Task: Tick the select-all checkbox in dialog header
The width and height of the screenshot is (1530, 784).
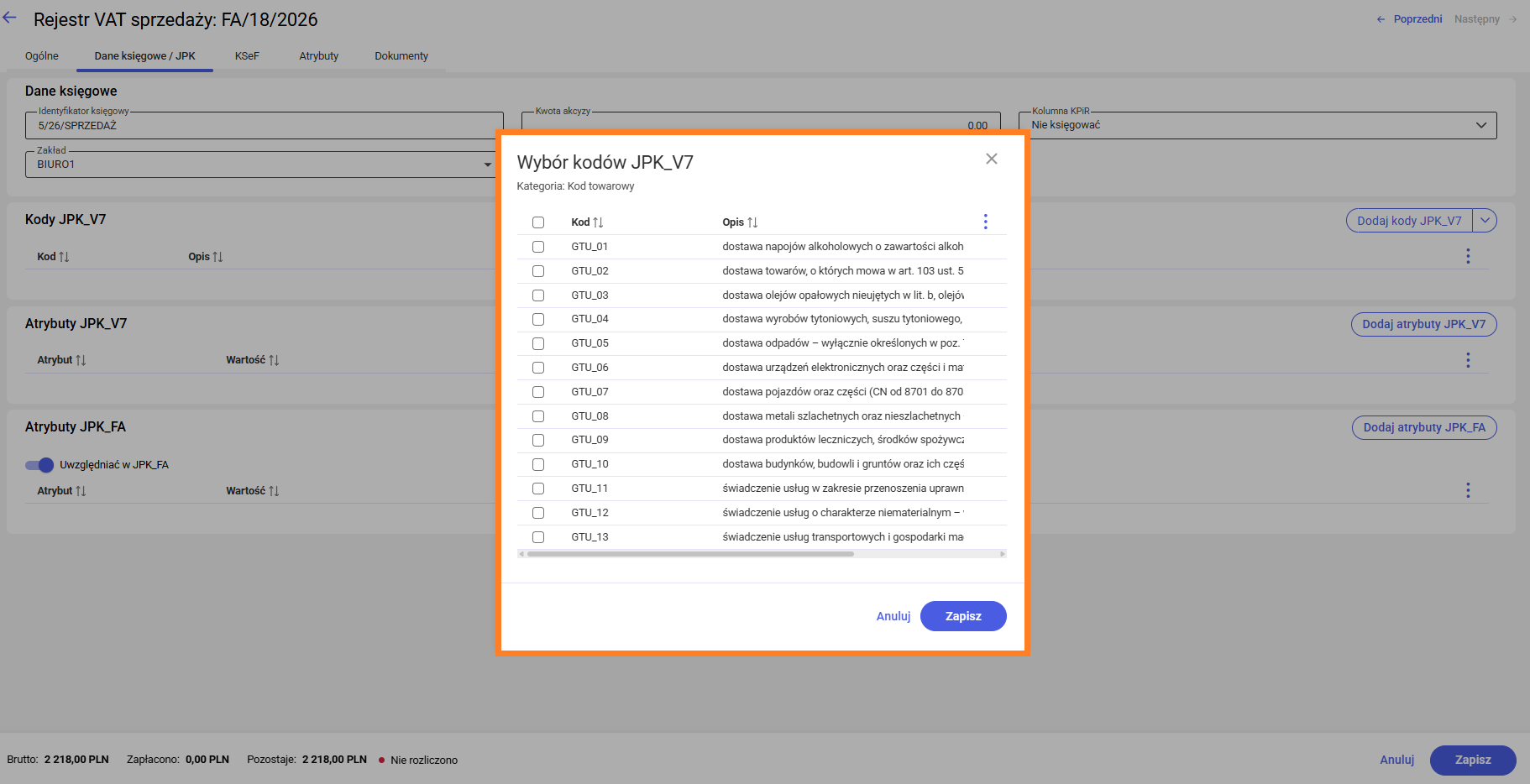Action: (x=538, y=222)
